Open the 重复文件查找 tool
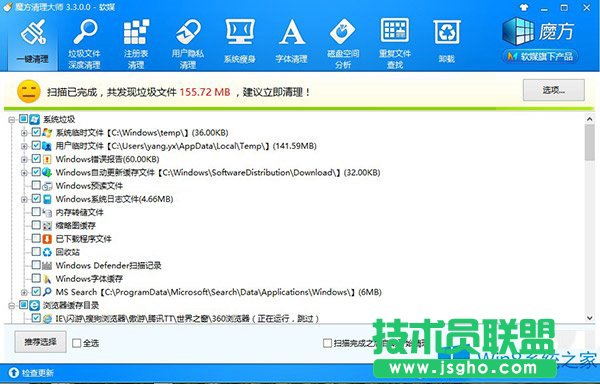 pyautogui.click(x=395, y=43)
